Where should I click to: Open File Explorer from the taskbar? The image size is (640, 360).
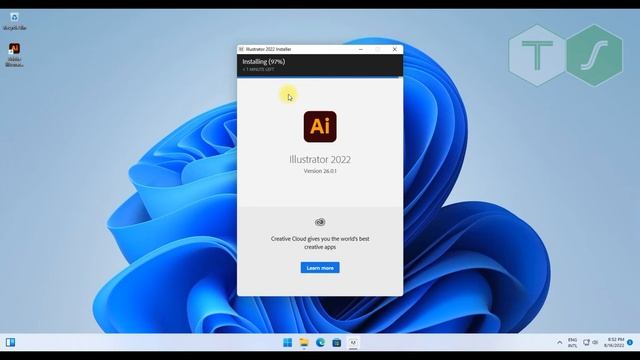(304, 342)
